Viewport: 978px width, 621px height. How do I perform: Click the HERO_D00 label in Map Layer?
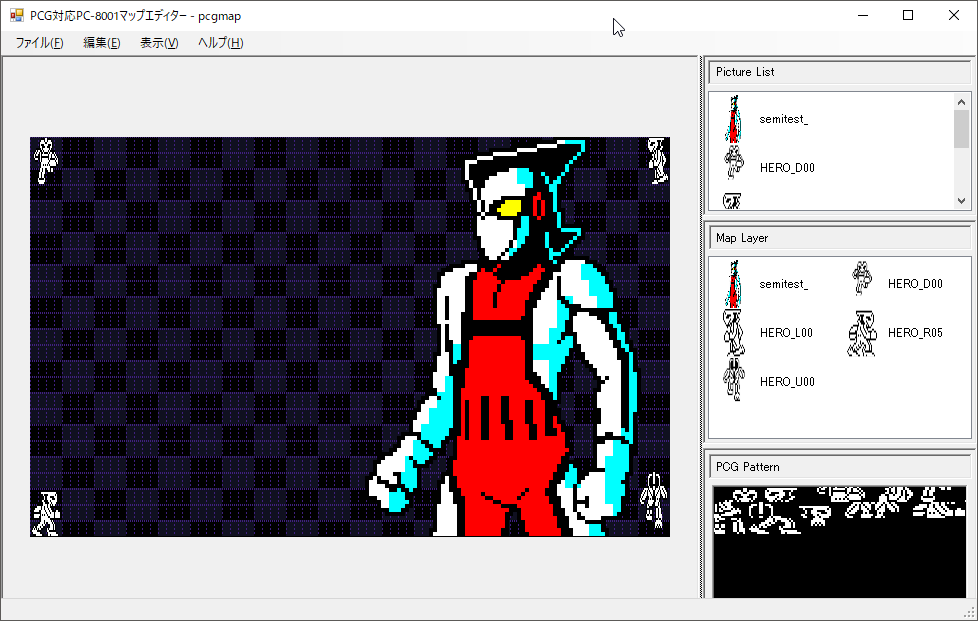tap(915, 284)
